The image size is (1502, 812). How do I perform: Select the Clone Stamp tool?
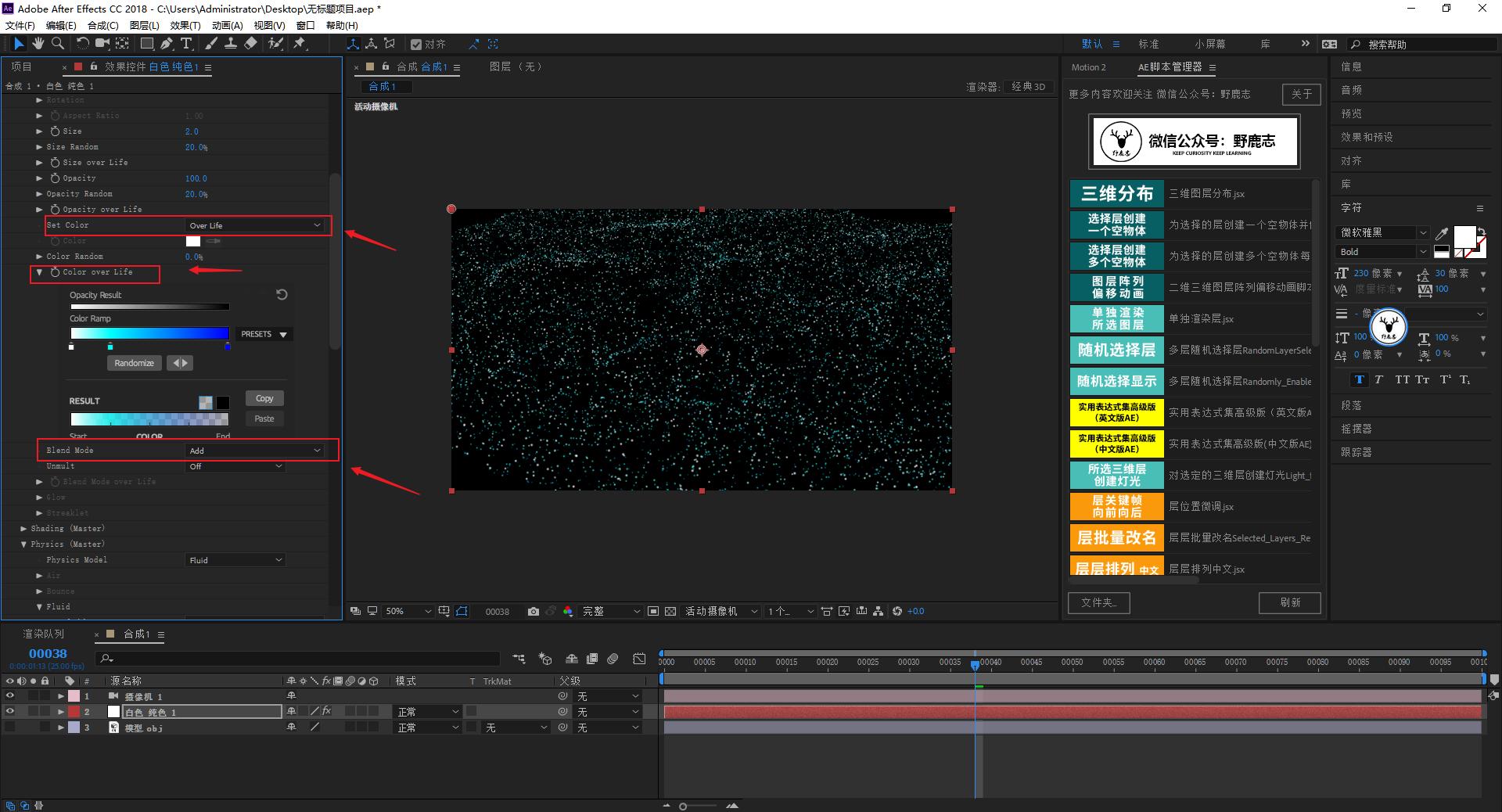(231, 44)
